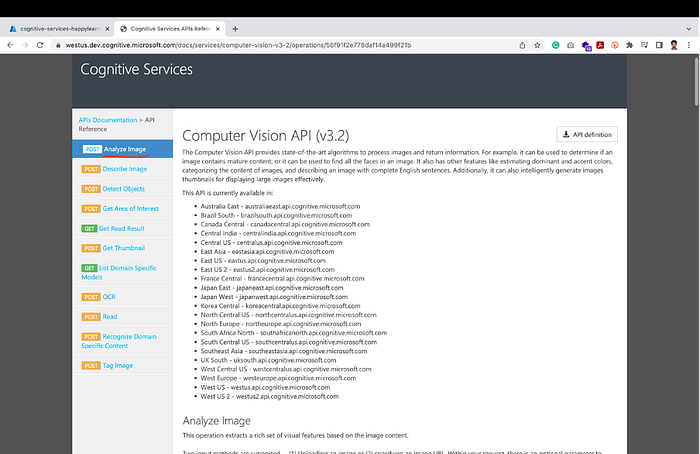The width and height of the screenshot is (700, 454).
Task: Open the Chrome three-dot menu
Action: click(x=689, y=45)
